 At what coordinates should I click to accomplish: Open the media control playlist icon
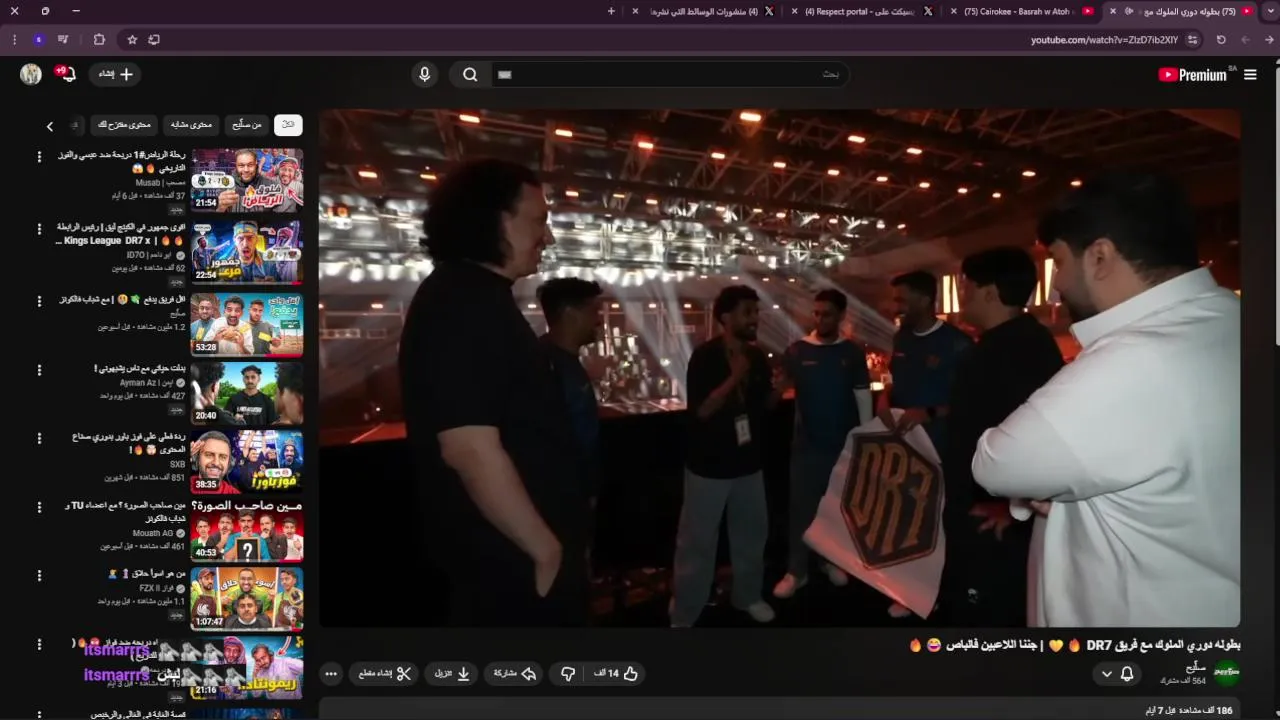coord(63,40)
